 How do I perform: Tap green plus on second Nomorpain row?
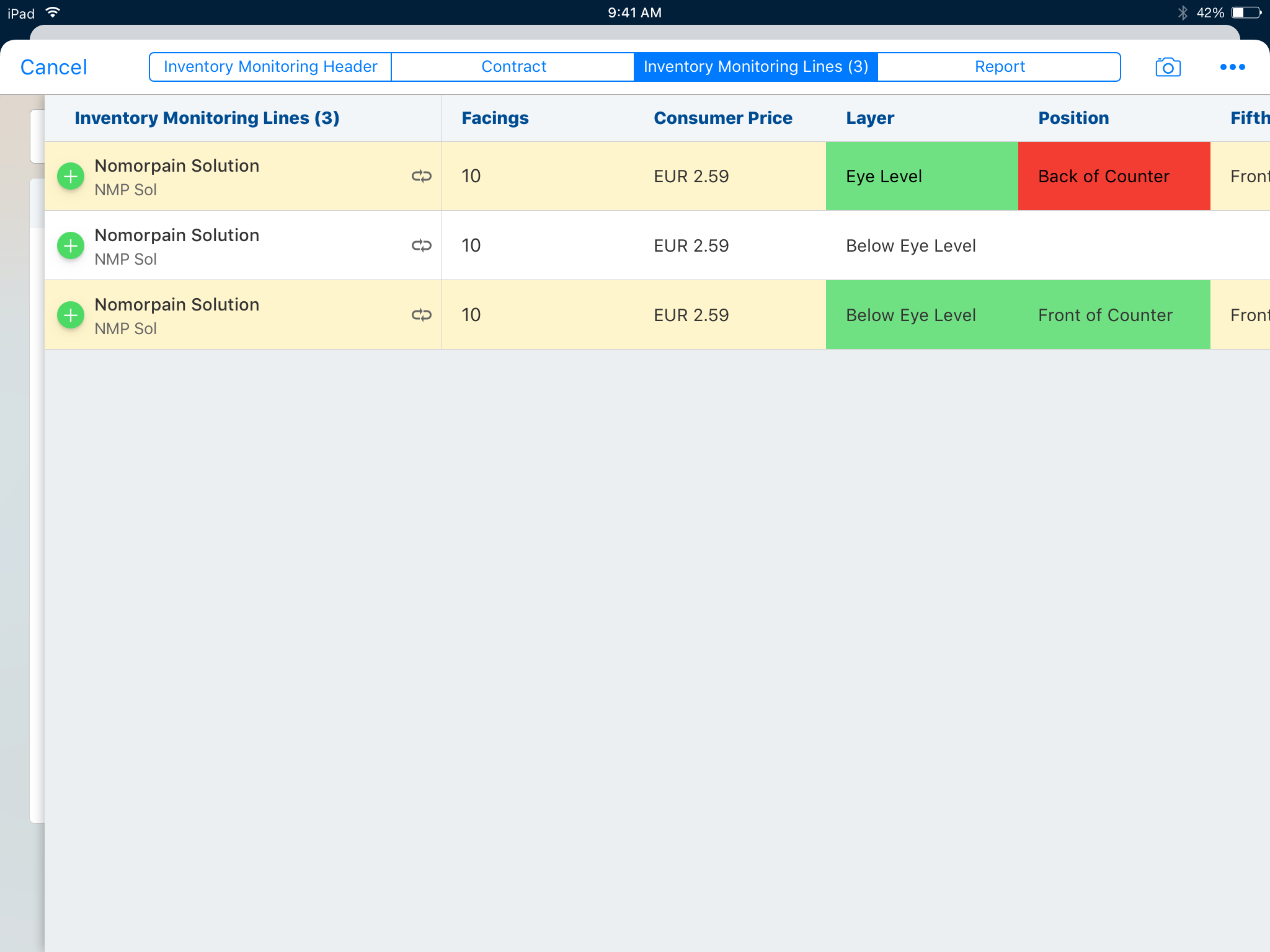tap(71, 246)
